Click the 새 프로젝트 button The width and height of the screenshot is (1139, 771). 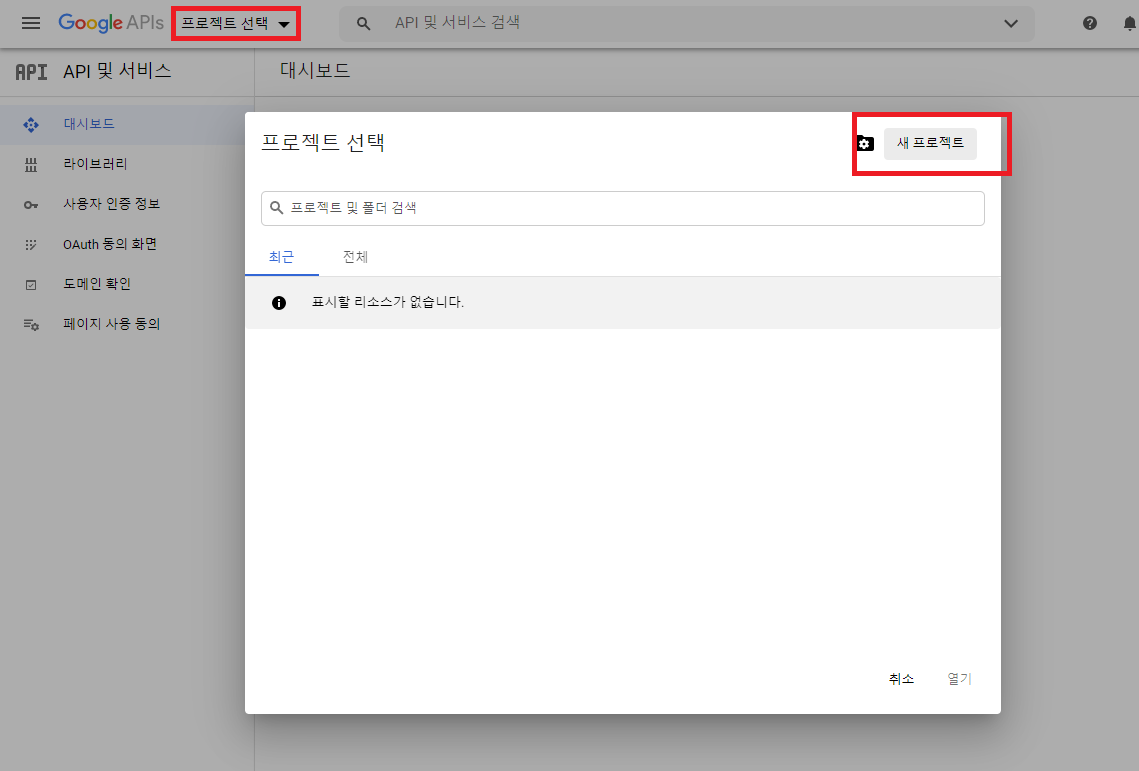[930, 143]
